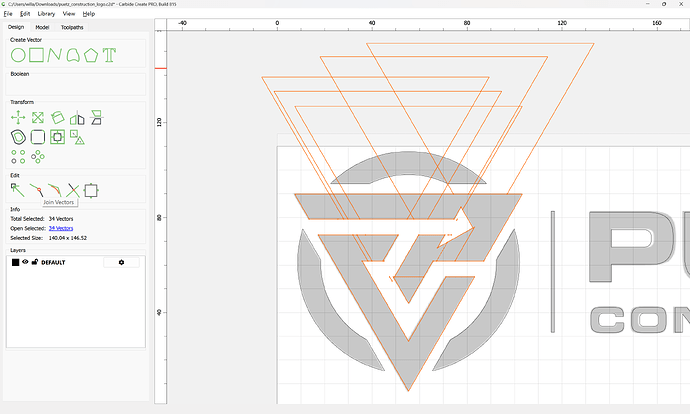
Task: Click the blue '34 Vectors' open selected link
Action: click(61, 228)
